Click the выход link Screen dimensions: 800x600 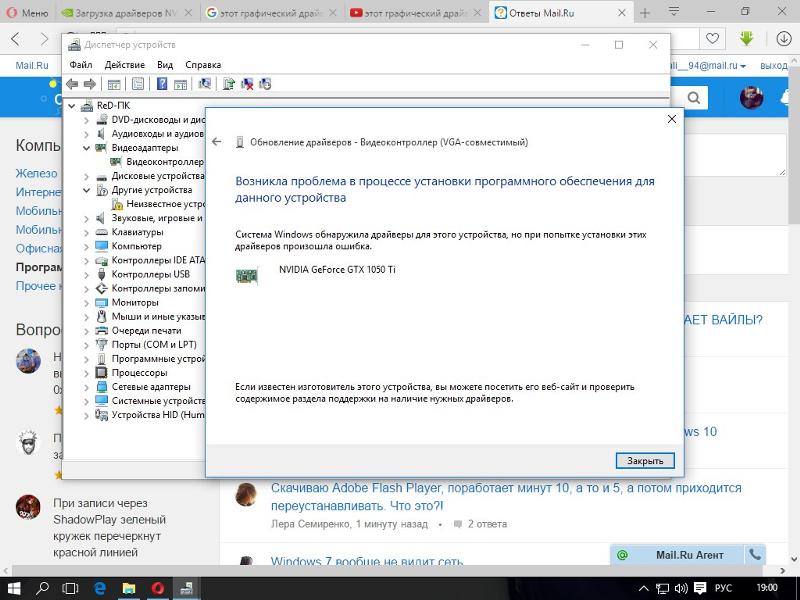point(774,65)
